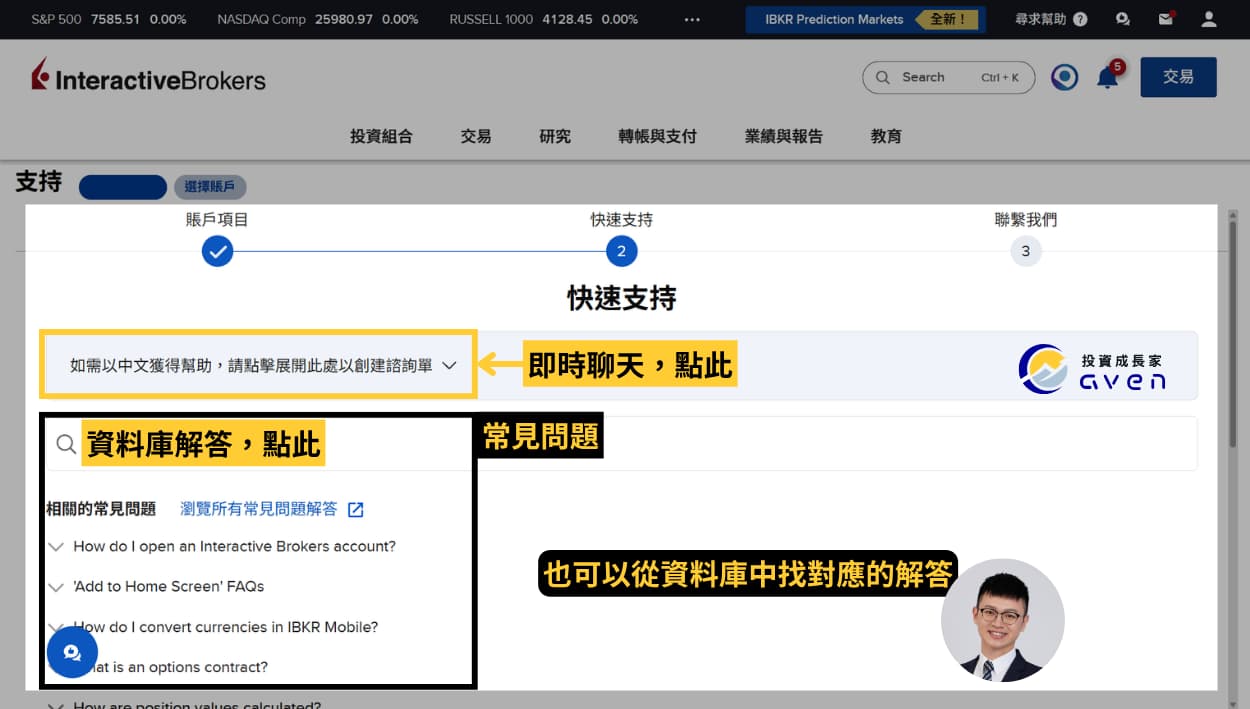Open the three dots ticker menu
The width and height of the screenshot is (1250, 709).
click(693, 19)
